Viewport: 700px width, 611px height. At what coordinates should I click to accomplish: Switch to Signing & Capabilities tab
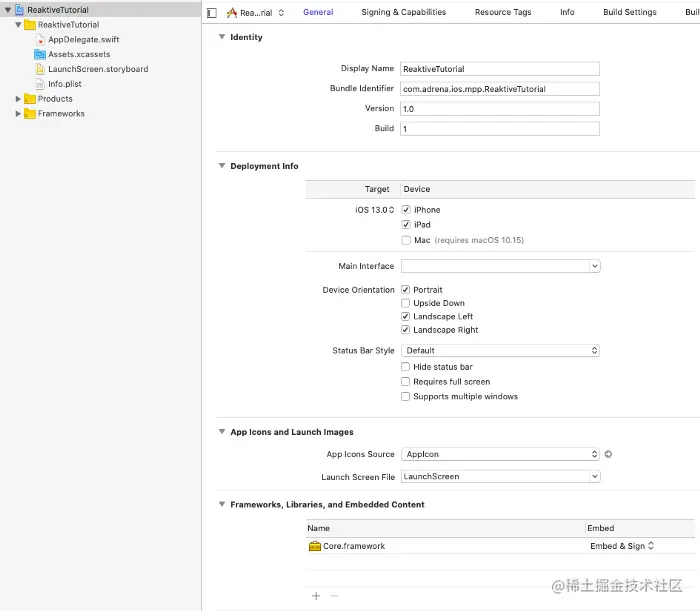pyautogui.click(x=404, y=12)
